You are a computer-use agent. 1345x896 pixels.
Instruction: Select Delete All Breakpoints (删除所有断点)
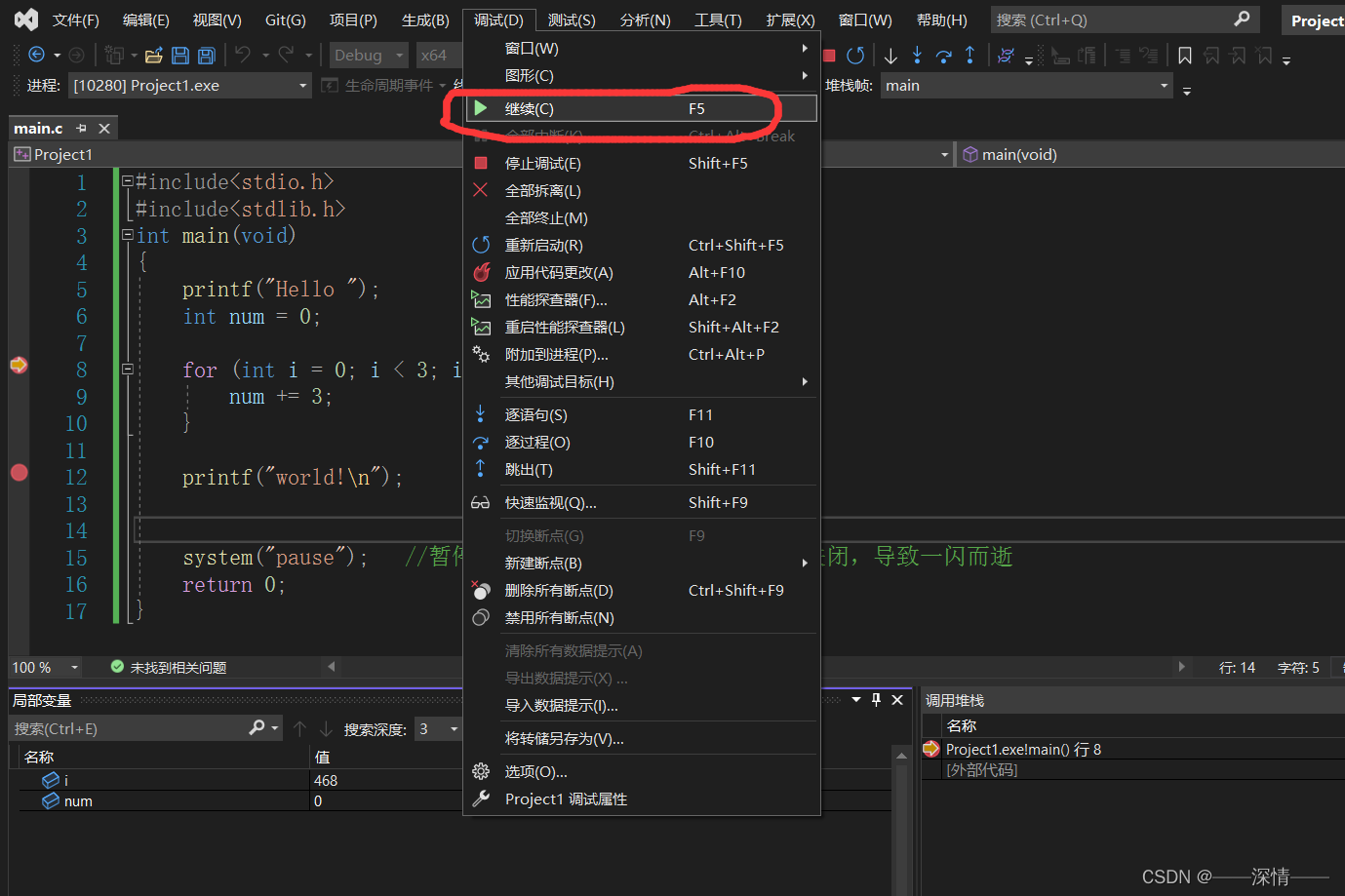[641, 590]
